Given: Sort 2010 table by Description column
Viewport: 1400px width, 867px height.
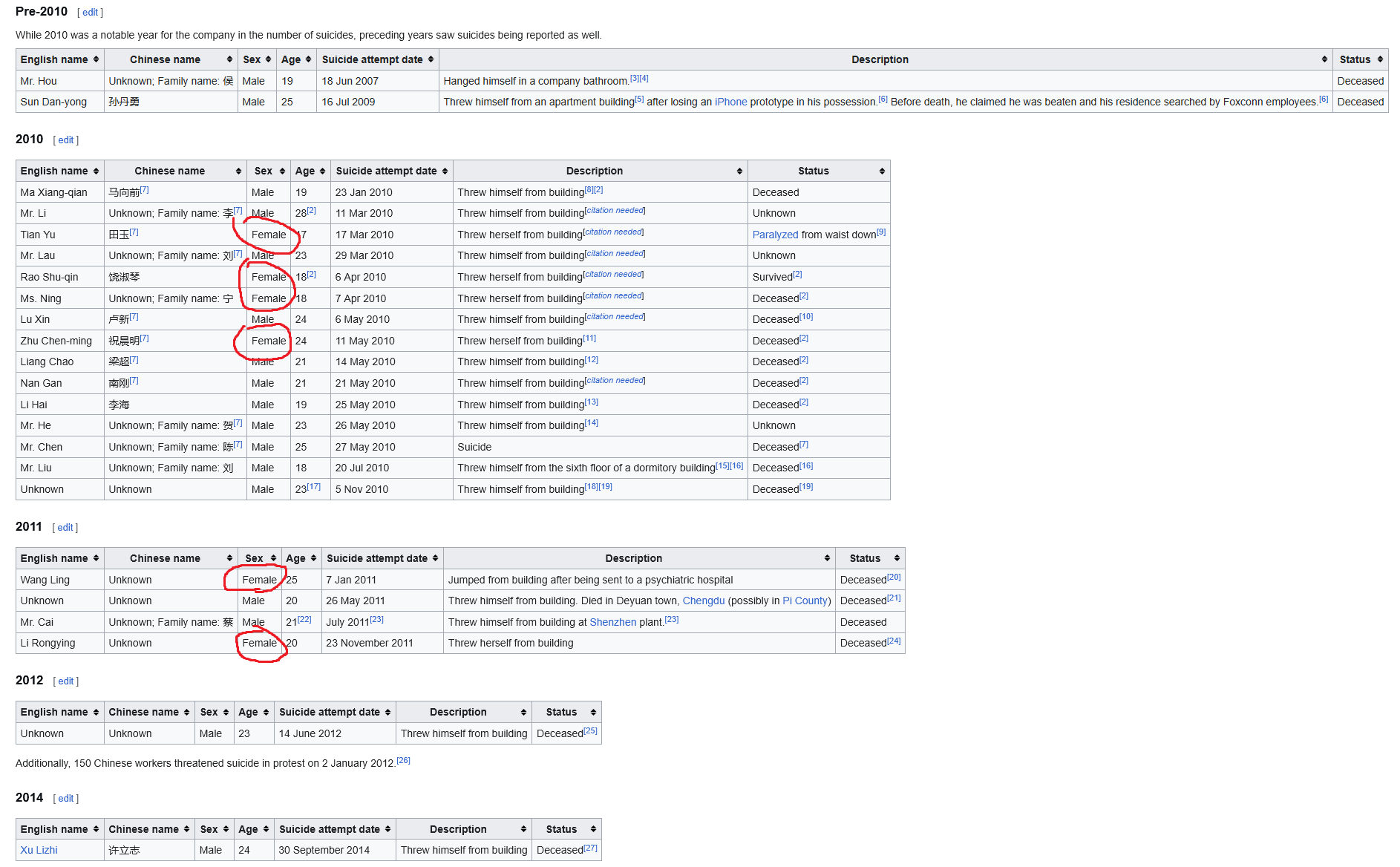Looking at the screenshot, I should point(601,171).
